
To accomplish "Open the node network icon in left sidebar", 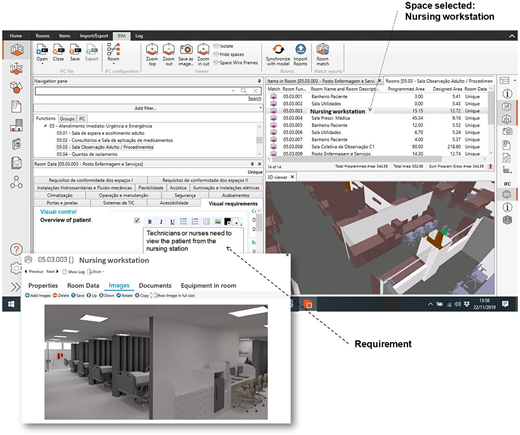I will 16,182.
